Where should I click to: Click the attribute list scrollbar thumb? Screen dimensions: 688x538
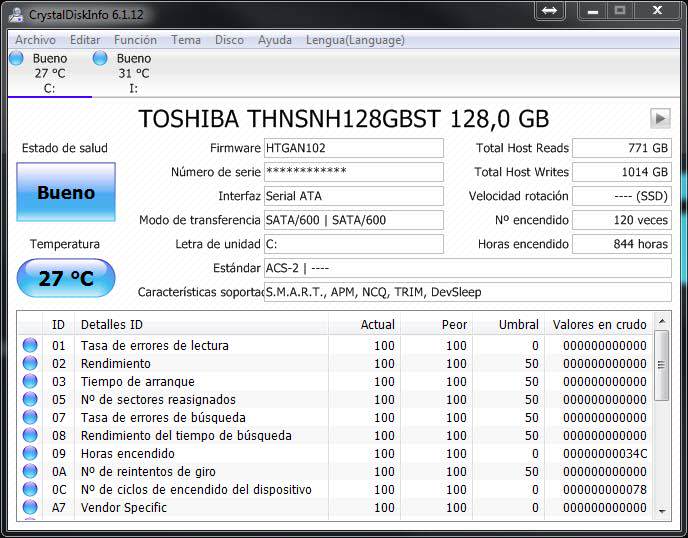(662, 365)
